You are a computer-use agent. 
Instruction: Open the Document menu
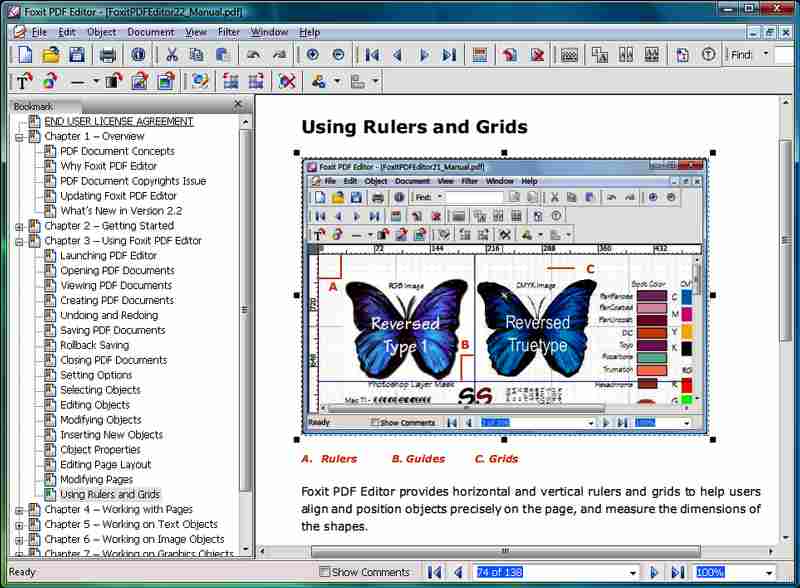click(x=151, y=32)
